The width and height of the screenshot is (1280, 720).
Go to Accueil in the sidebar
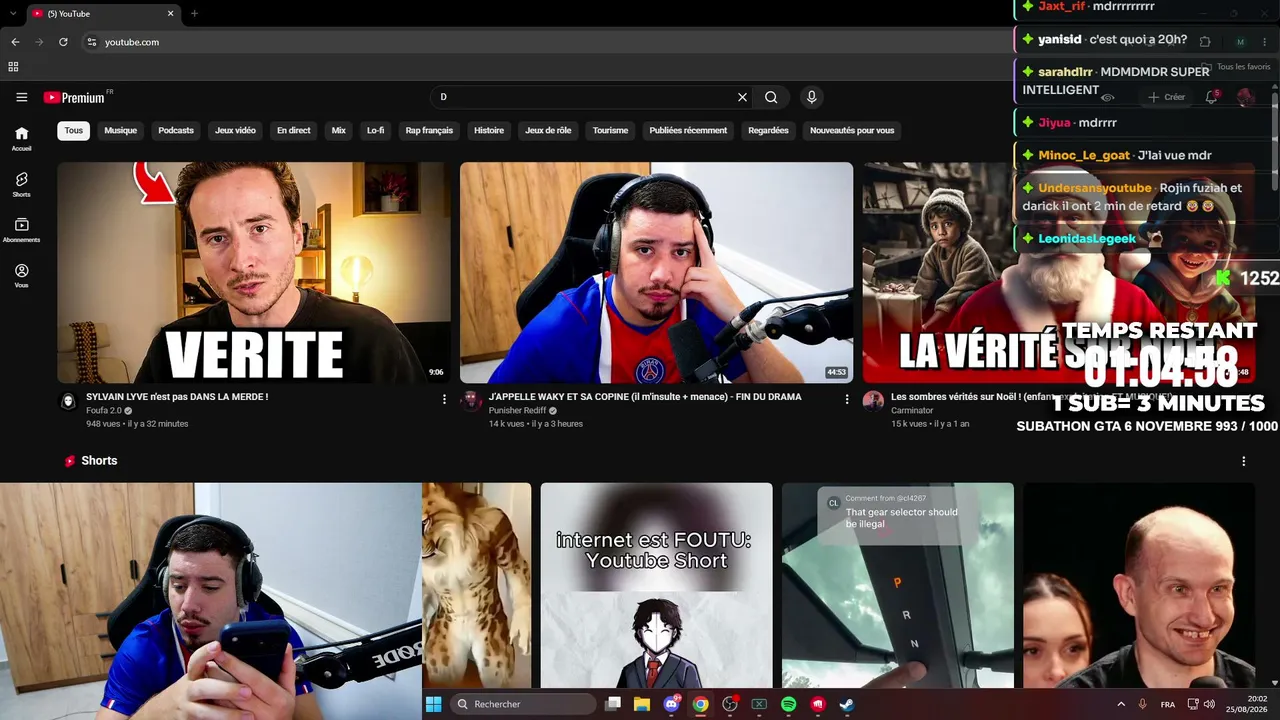pyautogui.click(x=21, y=138)
